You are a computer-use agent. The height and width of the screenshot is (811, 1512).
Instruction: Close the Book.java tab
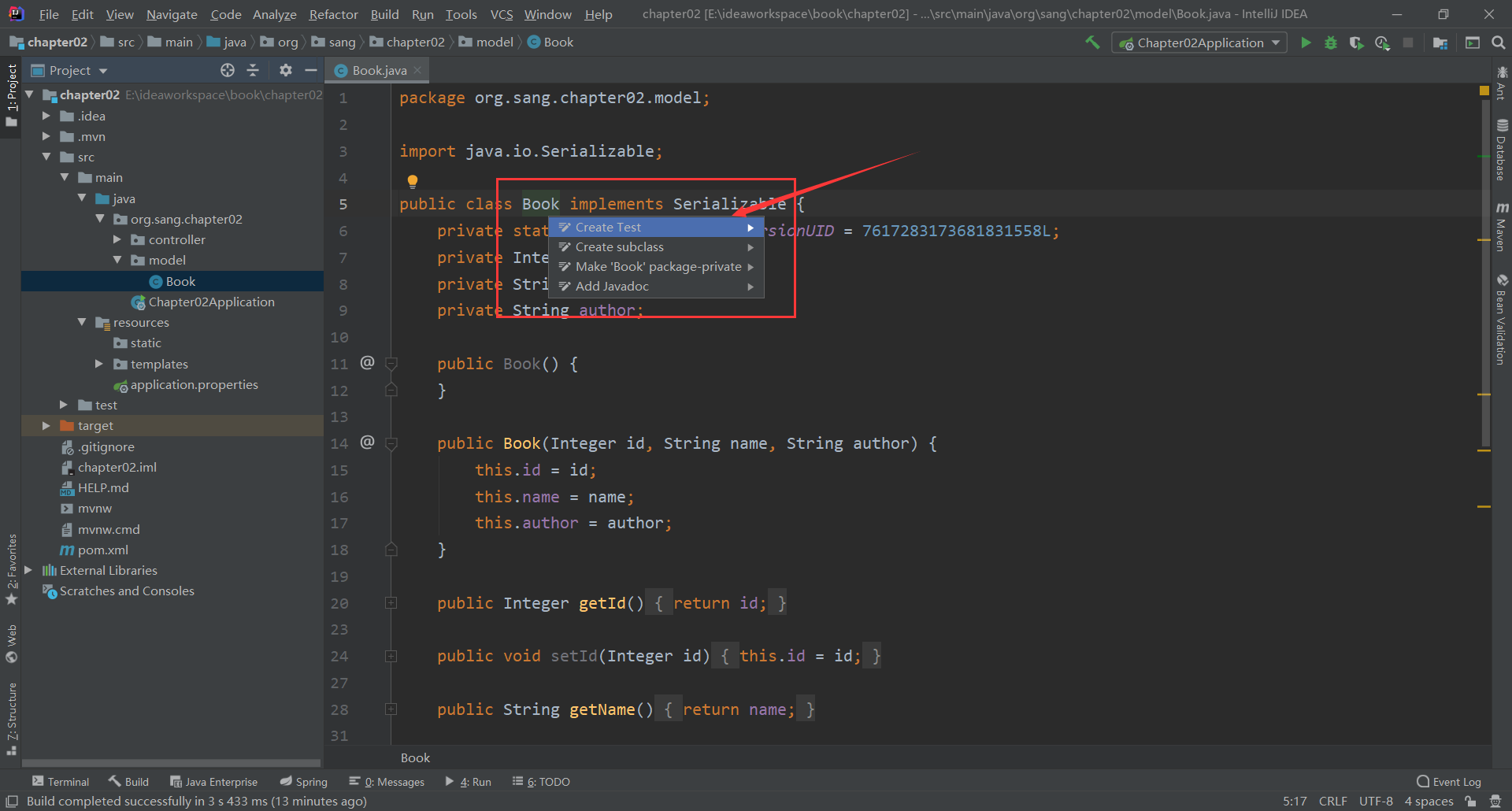(x=417, y=70)
